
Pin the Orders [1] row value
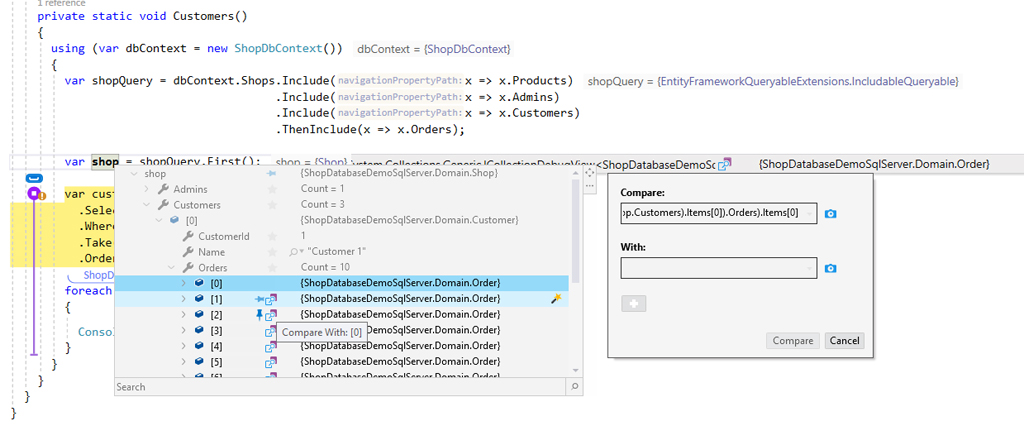[x=259, y=299]
